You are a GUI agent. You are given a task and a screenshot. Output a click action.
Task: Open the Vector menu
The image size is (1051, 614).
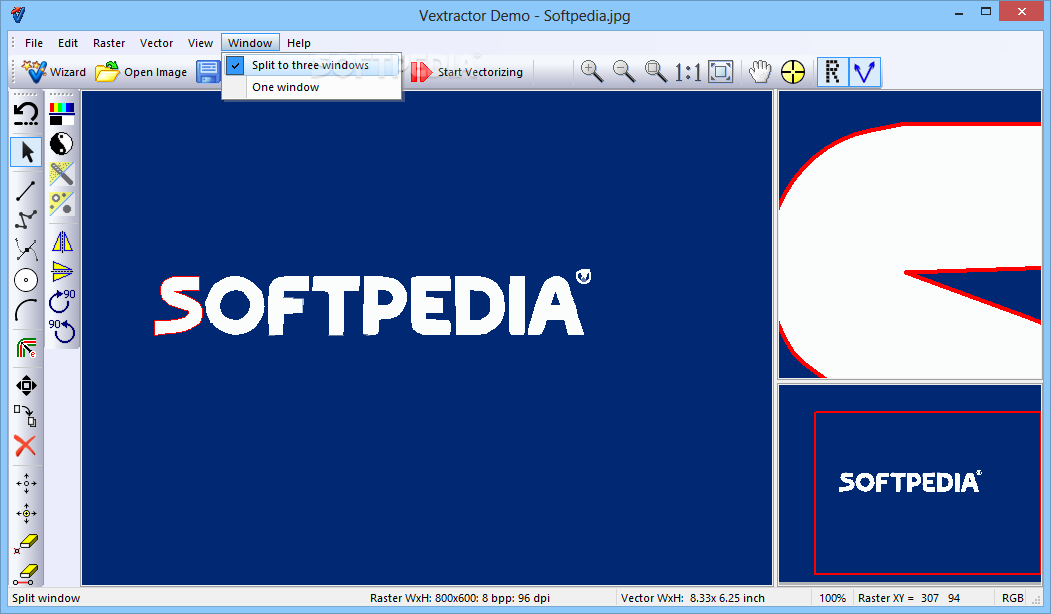[156, 43]
